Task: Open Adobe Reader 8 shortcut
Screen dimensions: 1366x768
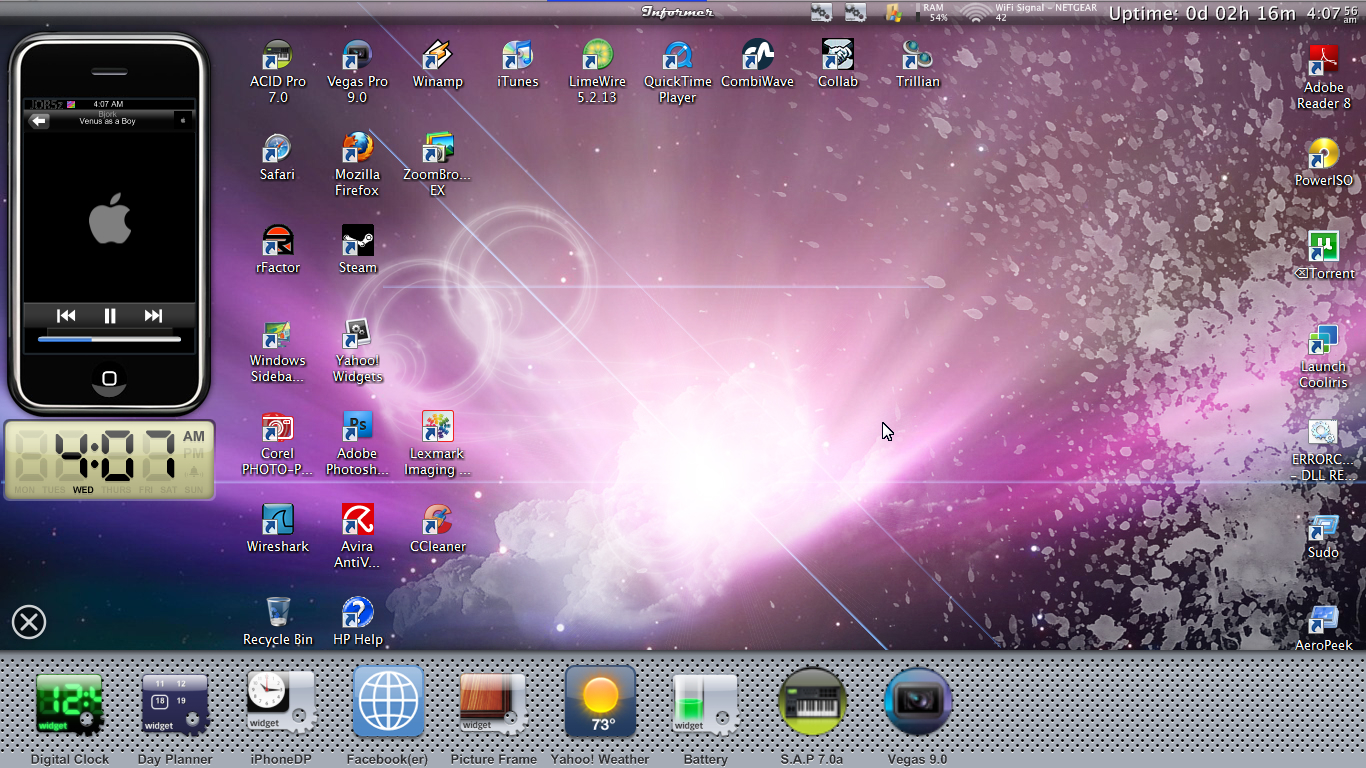Action: point(1323,77)
